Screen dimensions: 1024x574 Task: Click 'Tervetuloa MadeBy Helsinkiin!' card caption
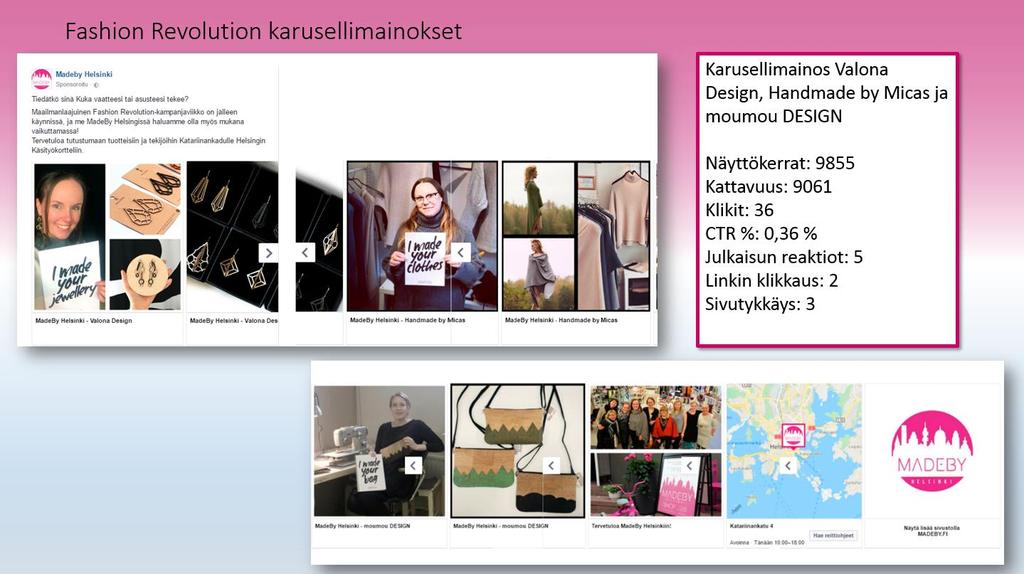[x=632, y=526]
